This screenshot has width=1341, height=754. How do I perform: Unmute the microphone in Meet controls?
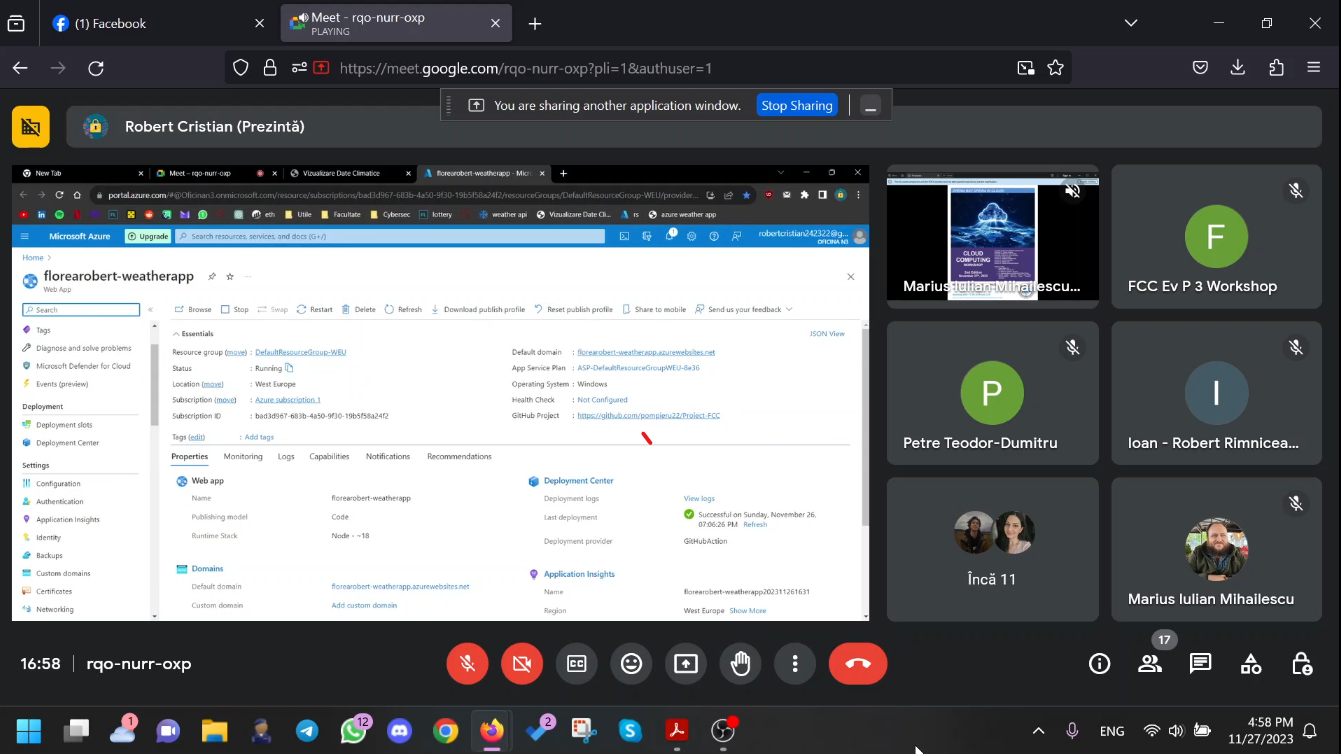point(467,664)
